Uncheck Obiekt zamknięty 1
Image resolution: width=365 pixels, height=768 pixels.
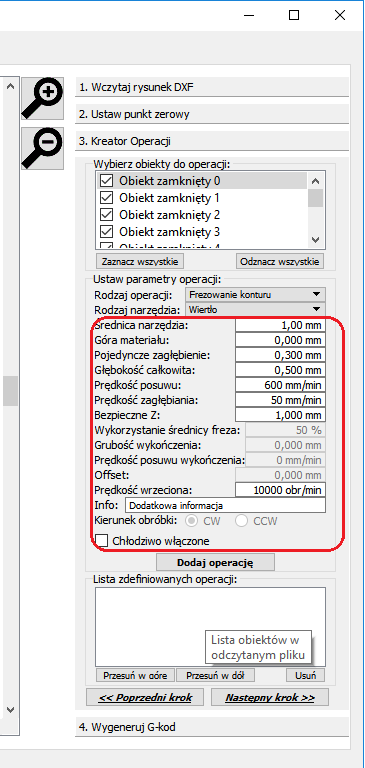pos(106,198)
